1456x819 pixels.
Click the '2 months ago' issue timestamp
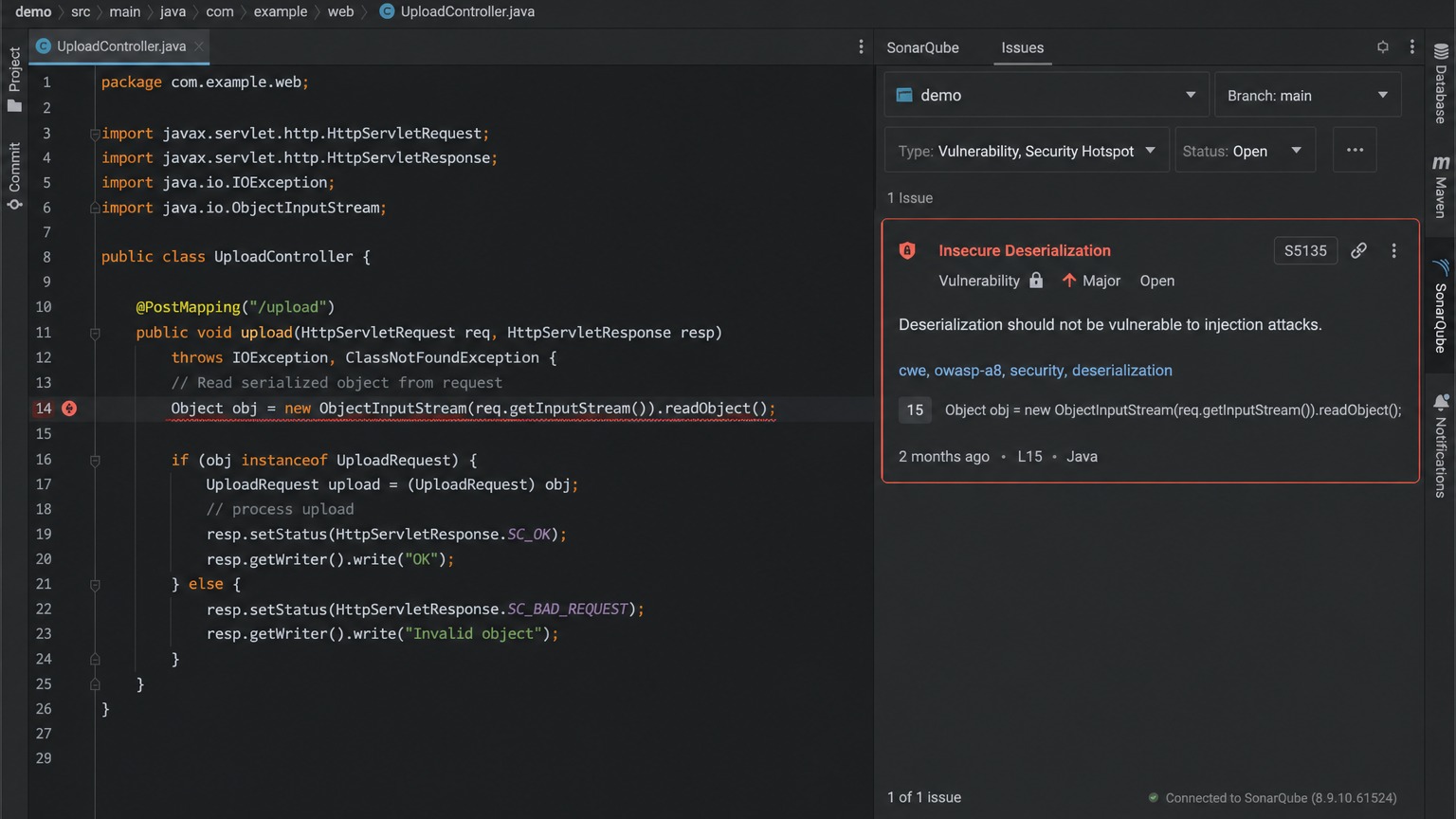coord(943,456)
